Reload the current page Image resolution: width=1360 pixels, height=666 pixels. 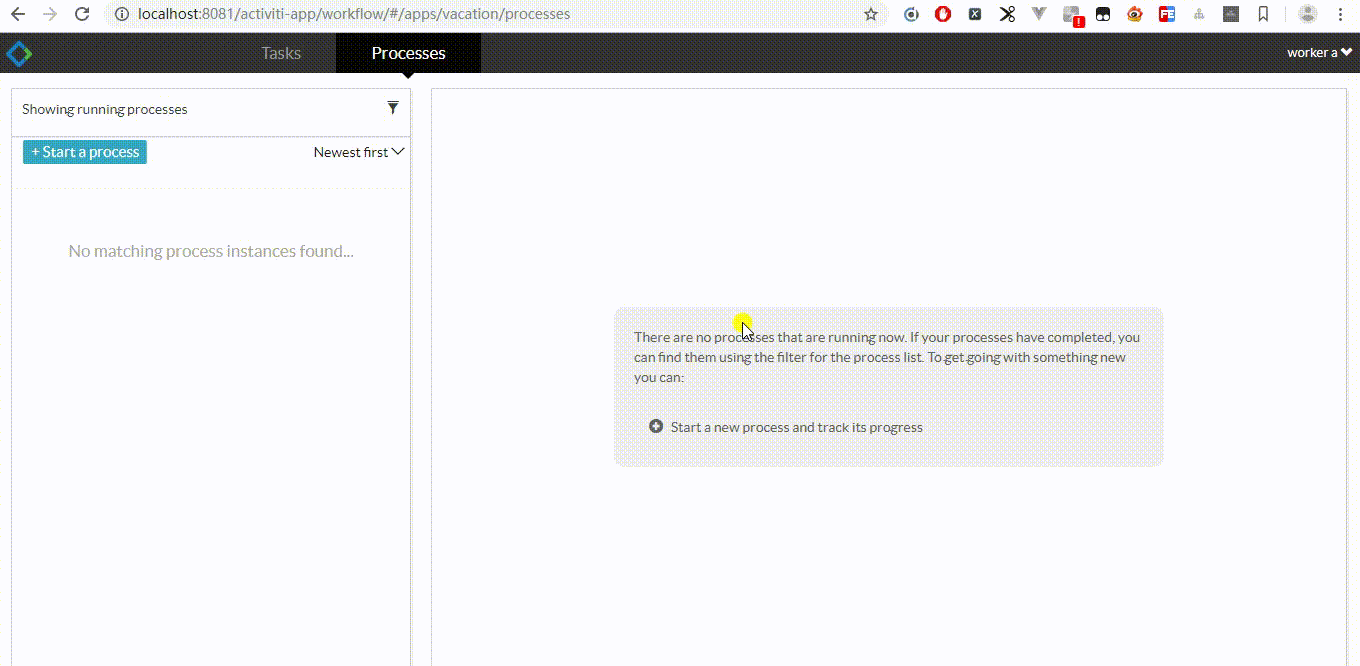tap(83, 15)
